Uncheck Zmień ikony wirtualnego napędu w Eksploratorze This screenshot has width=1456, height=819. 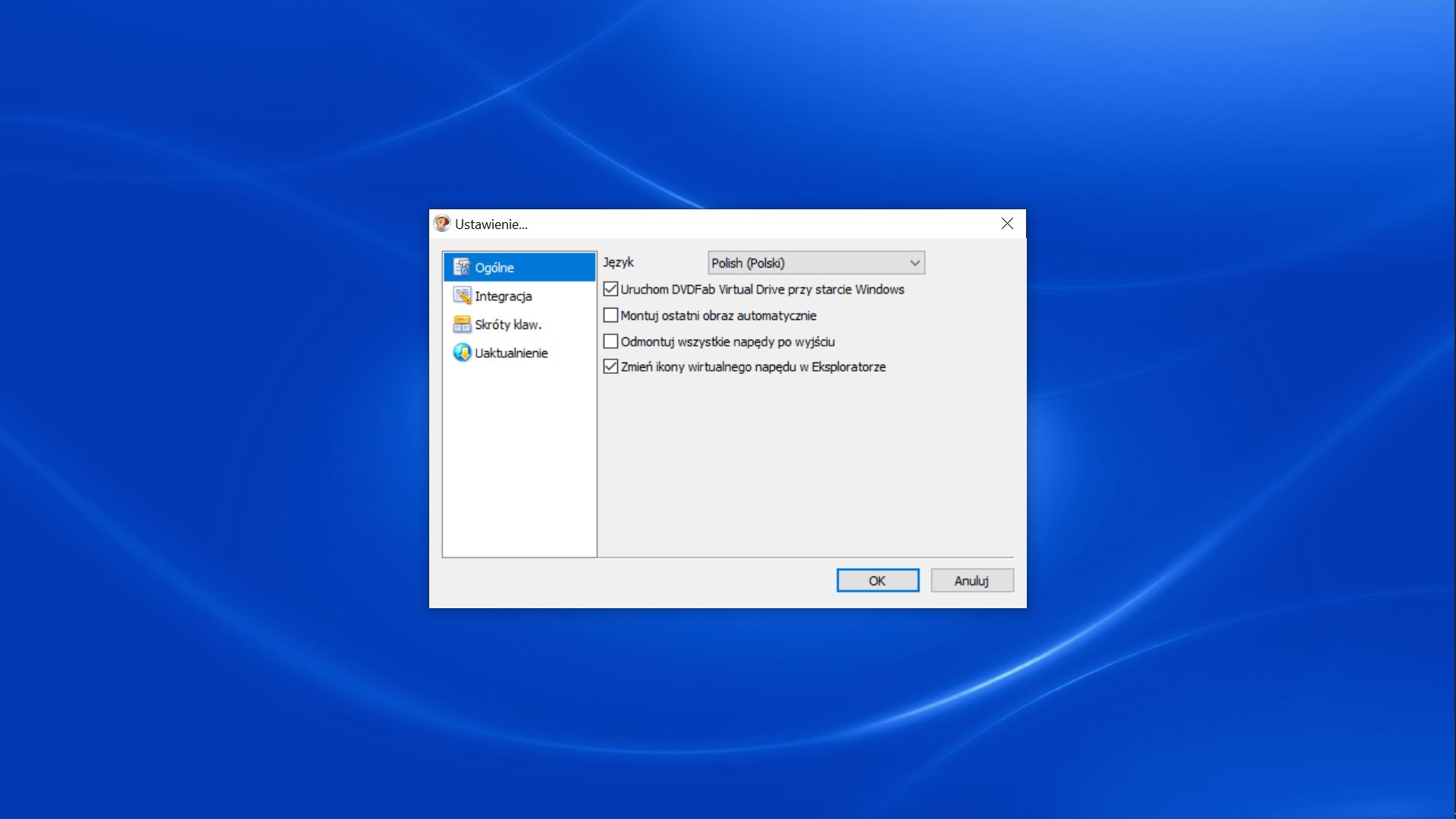tap(610, 367)
